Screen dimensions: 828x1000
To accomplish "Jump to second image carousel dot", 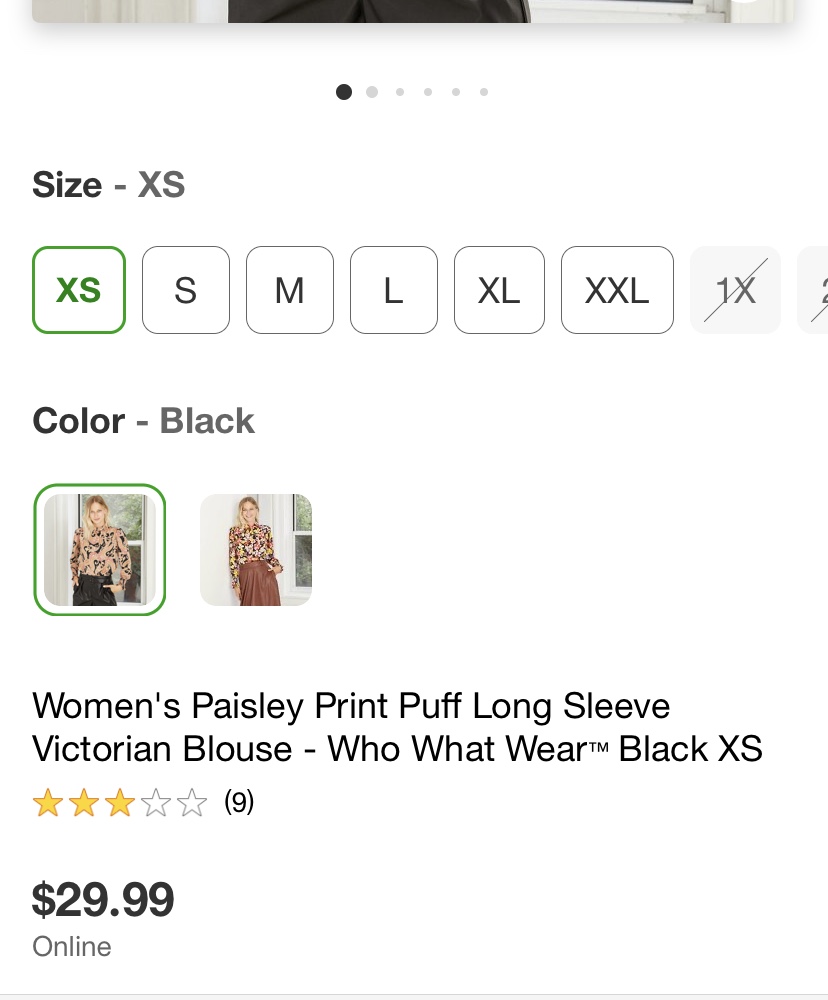I will pos(372,92).
